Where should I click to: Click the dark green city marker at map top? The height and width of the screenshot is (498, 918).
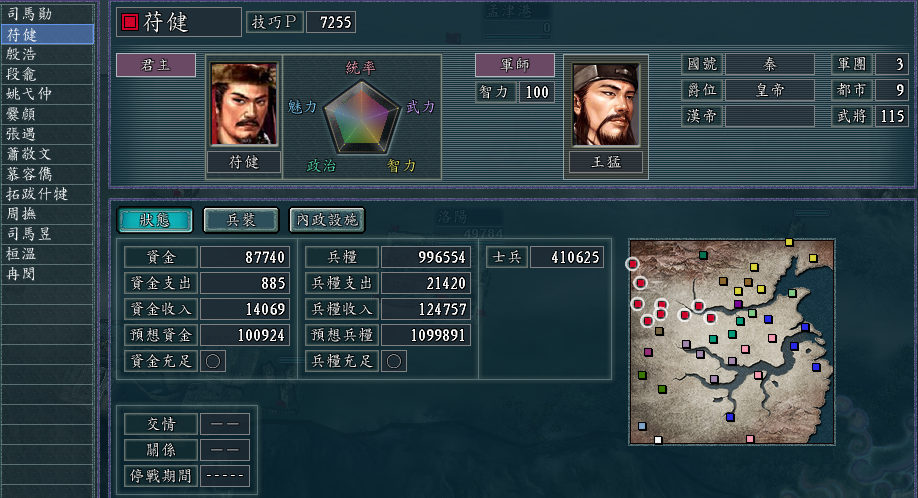click(703, 255)
